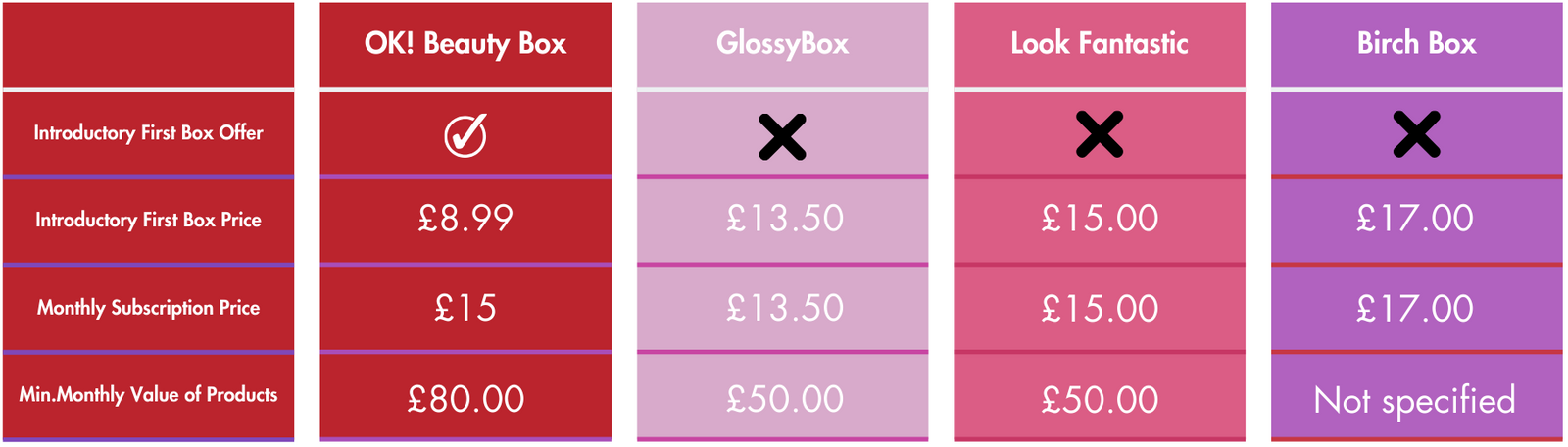This screenshot has width=1568, height=447.
Task: Click GlossyBox £50.00 minimum value cell
Action: tap(782, 397)
